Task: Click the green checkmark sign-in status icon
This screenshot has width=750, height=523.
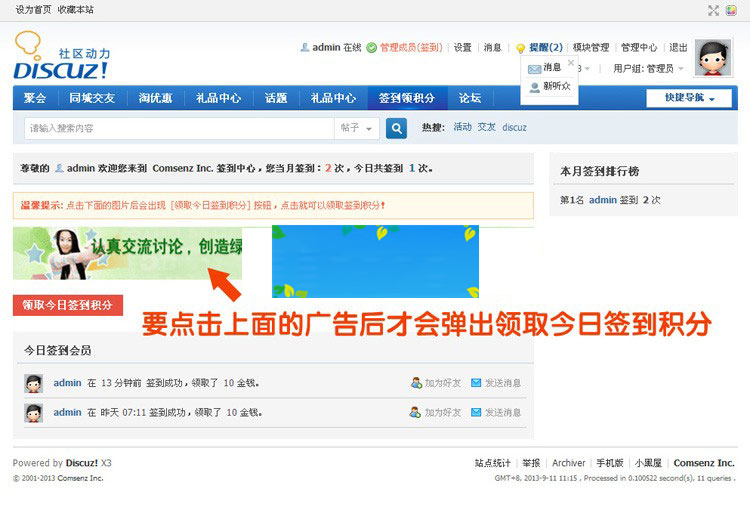Action: (x=371, y=47)
